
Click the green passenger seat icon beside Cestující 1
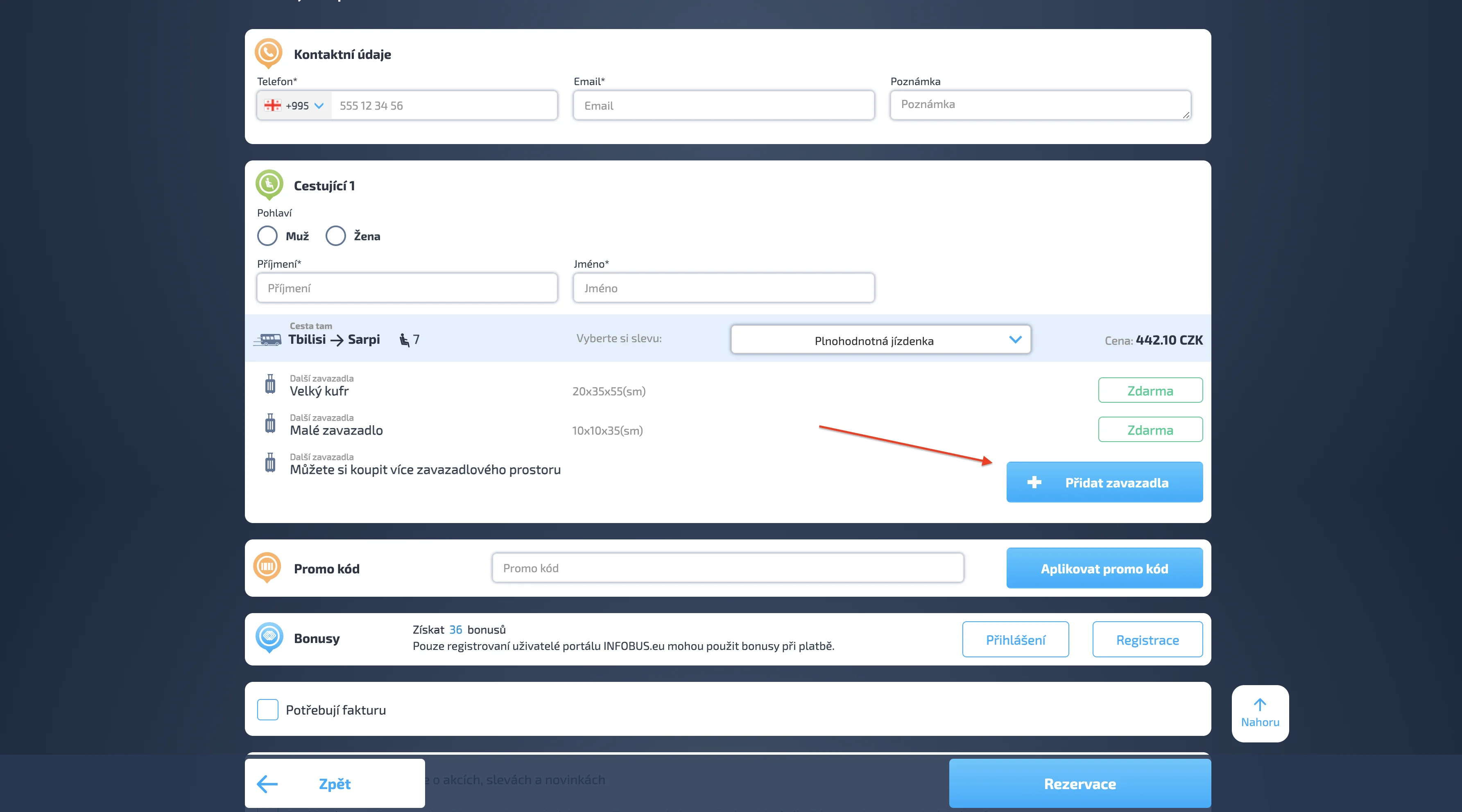click(x=269, y=184)
